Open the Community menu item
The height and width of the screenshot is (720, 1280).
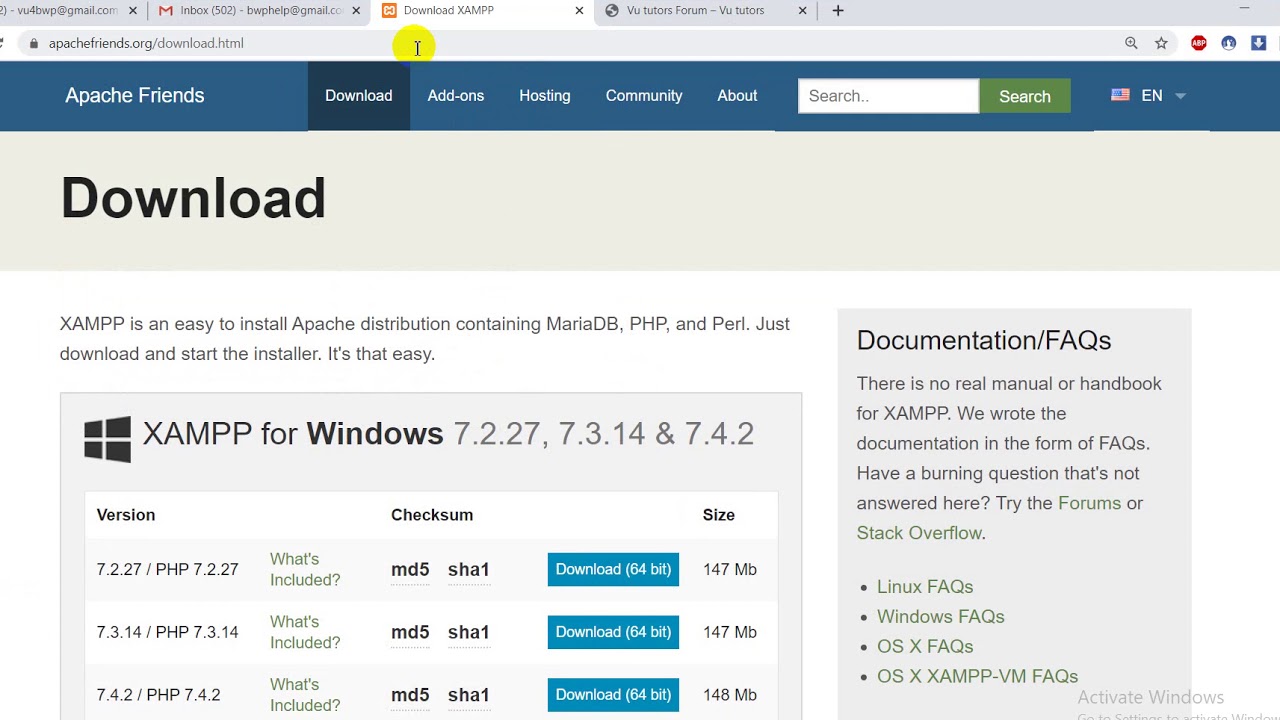point(644,96)
